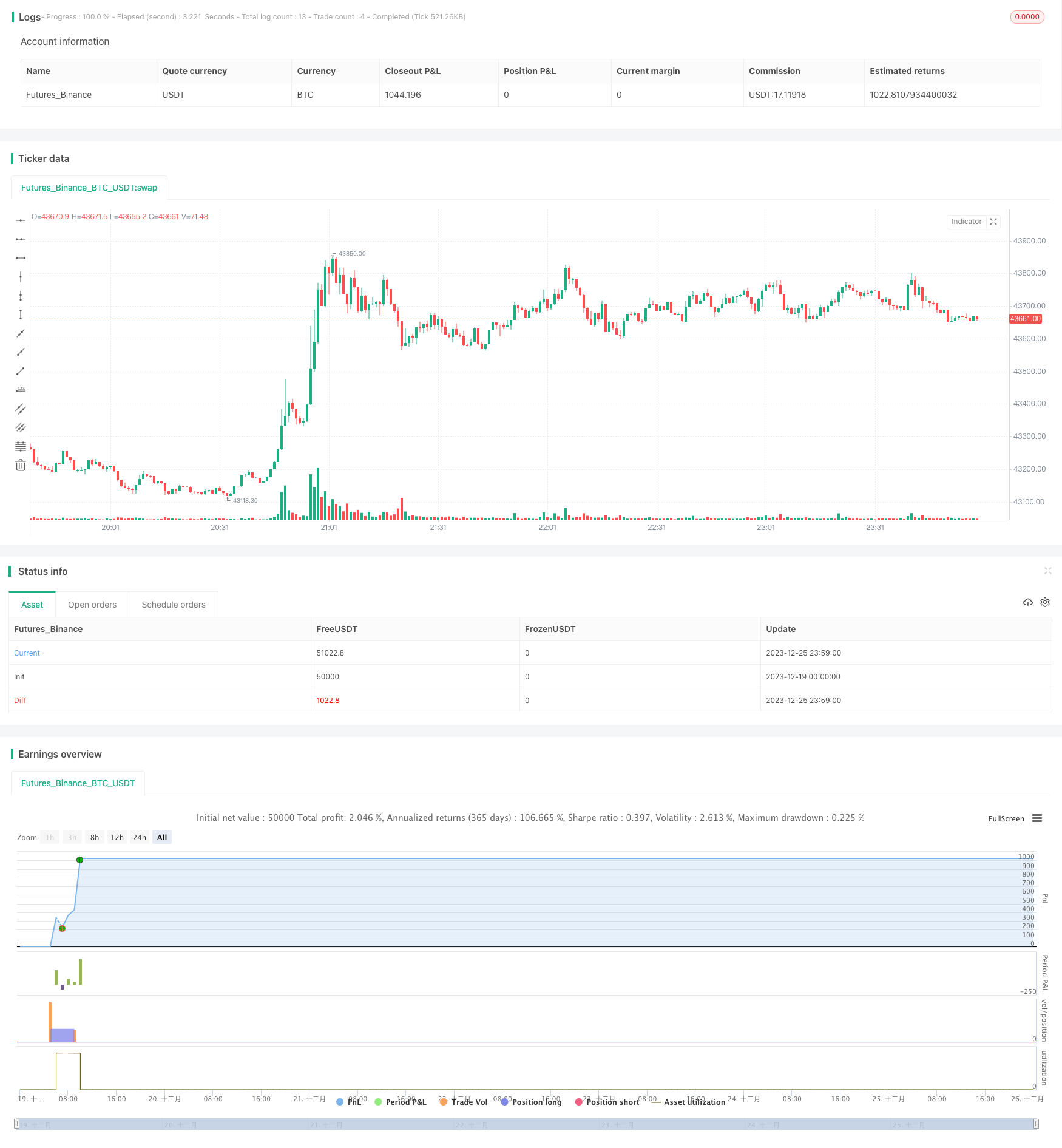Select the triple parallel lines tool

21,427
